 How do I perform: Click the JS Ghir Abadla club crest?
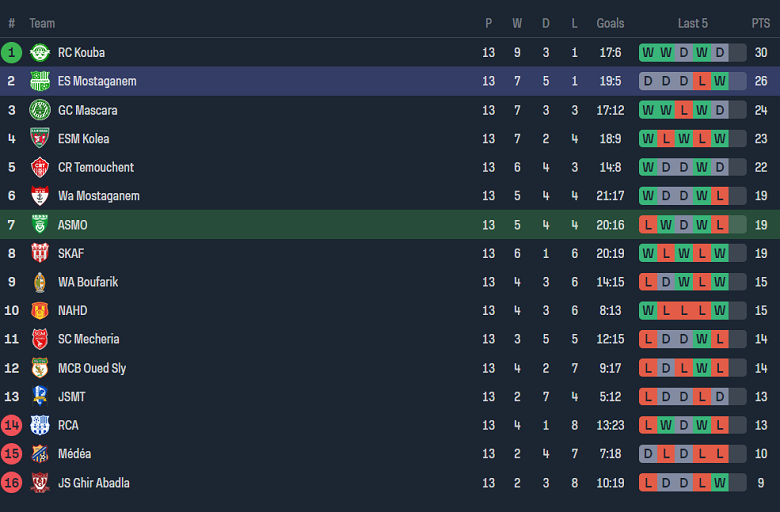(40, 483)
